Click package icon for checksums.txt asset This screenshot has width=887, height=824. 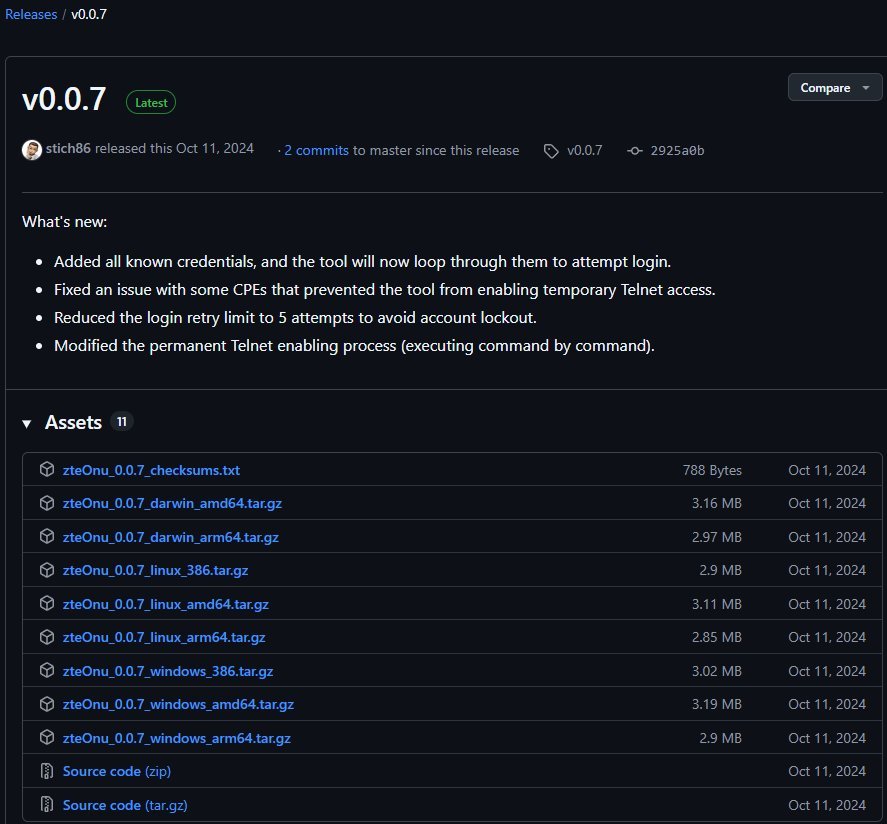pyautogui.click(x=46, y=470)
